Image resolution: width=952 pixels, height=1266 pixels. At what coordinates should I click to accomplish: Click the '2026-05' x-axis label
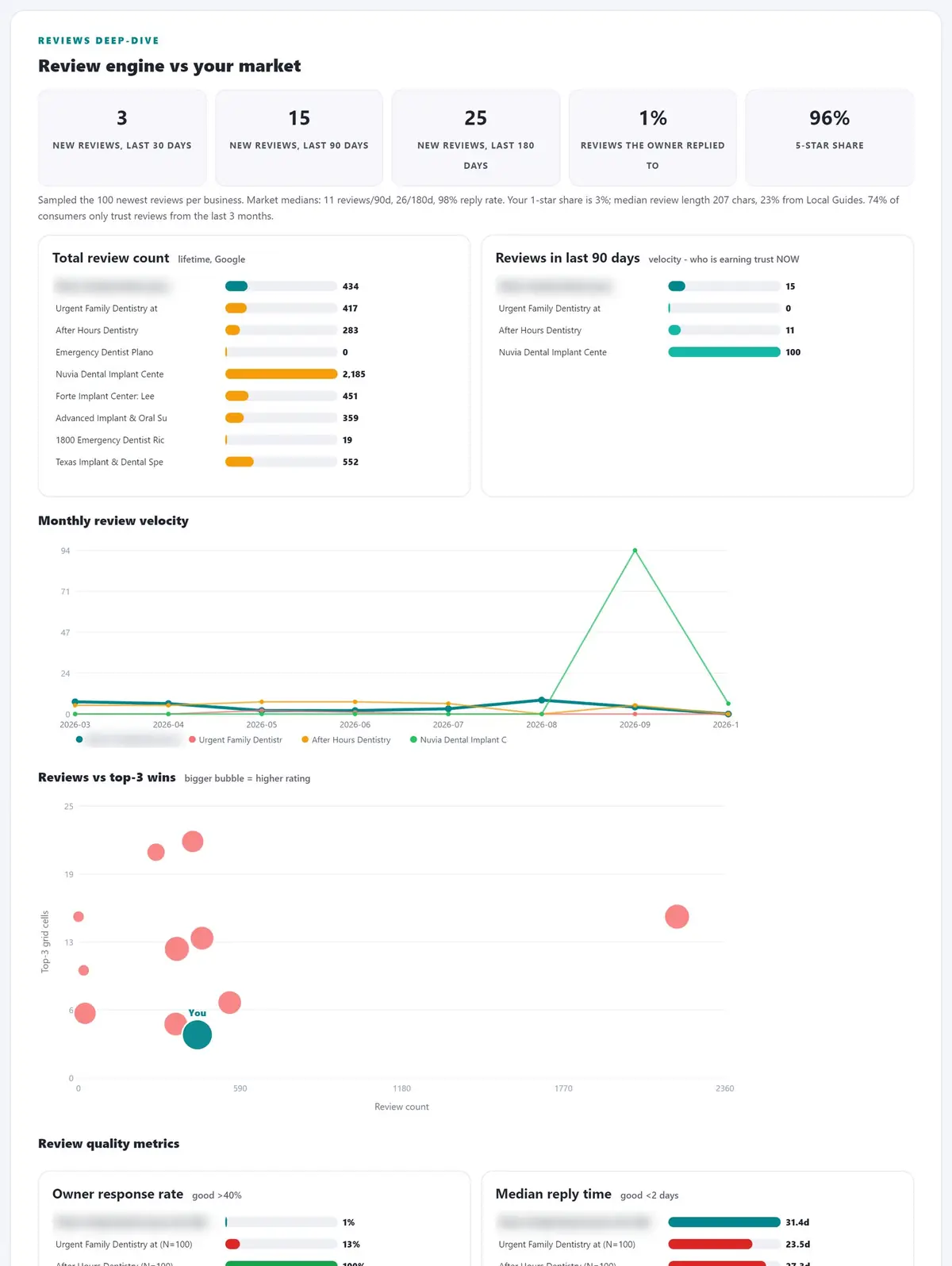(262, 725)
